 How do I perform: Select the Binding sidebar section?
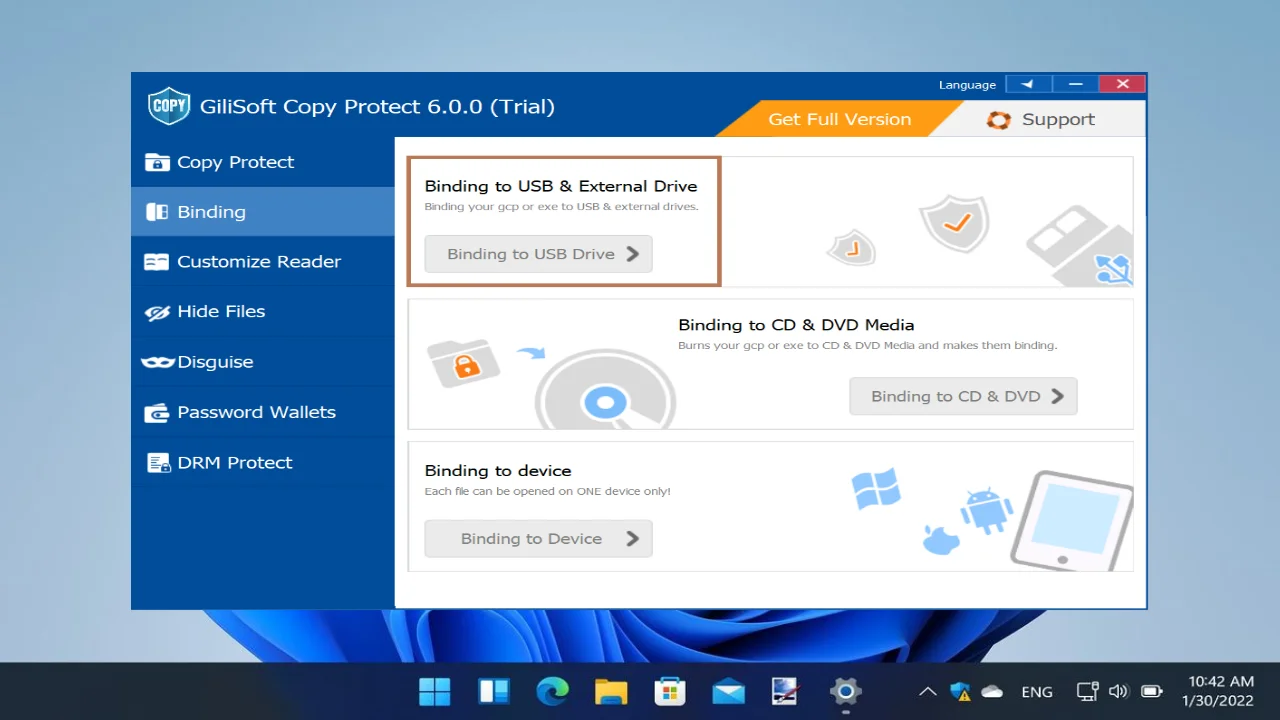pos(263,212)
